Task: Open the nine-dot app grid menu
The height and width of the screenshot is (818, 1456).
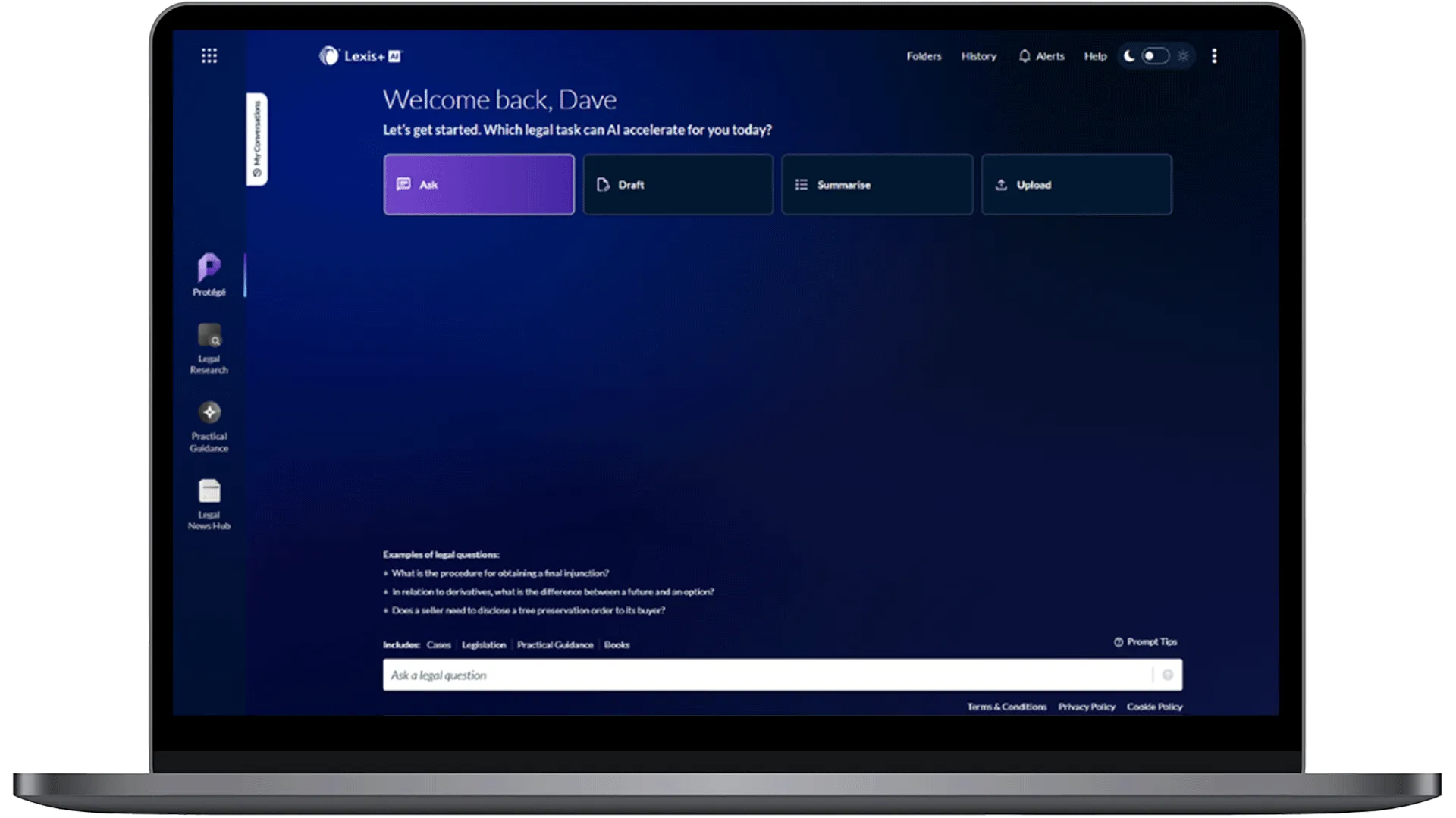Action: (209, 55)
